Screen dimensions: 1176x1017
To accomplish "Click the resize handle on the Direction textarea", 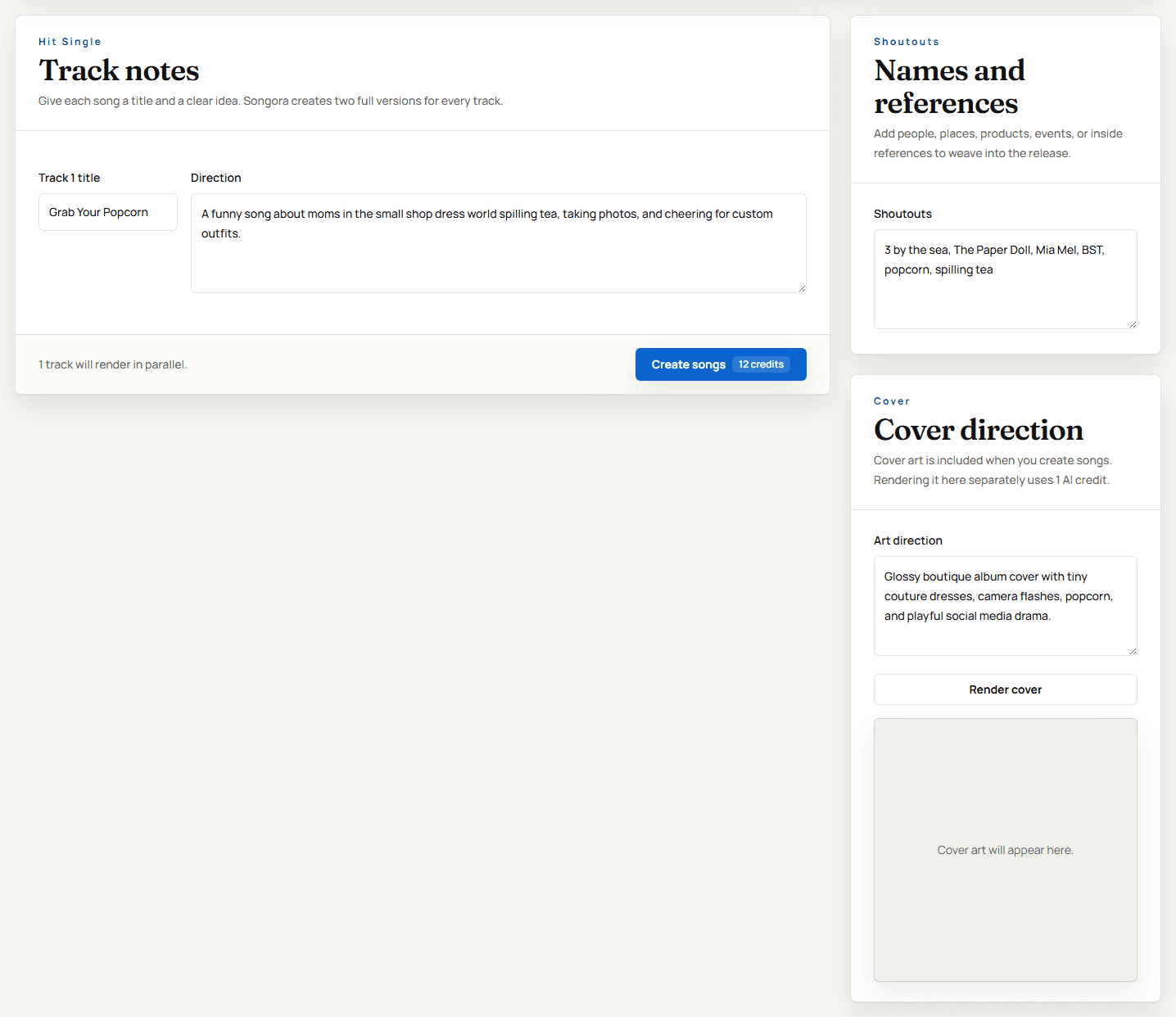I will coord(802,287).
